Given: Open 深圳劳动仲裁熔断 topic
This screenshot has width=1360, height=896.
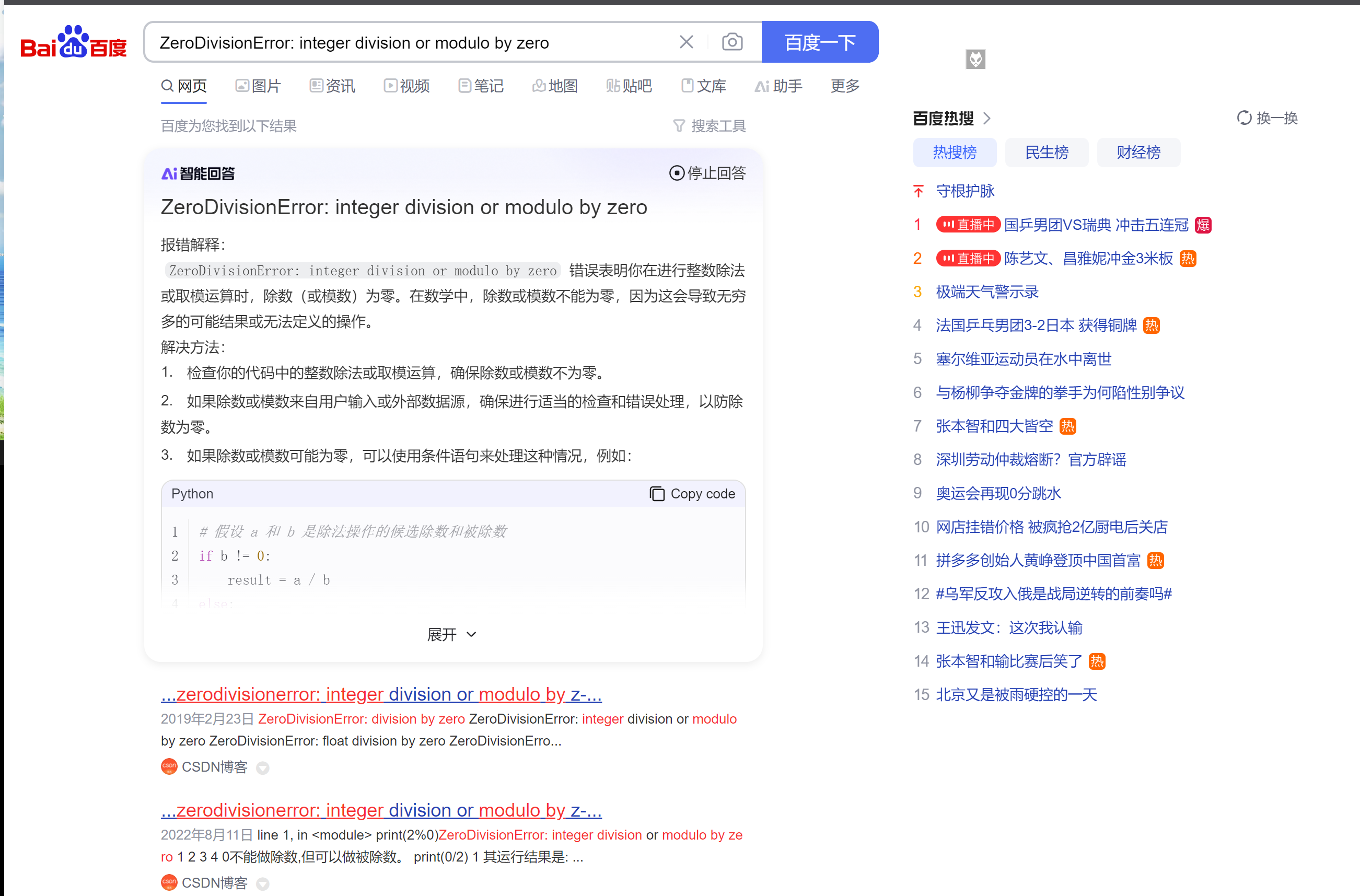Looking at the screenshot, I should (x=1031, y=459).
